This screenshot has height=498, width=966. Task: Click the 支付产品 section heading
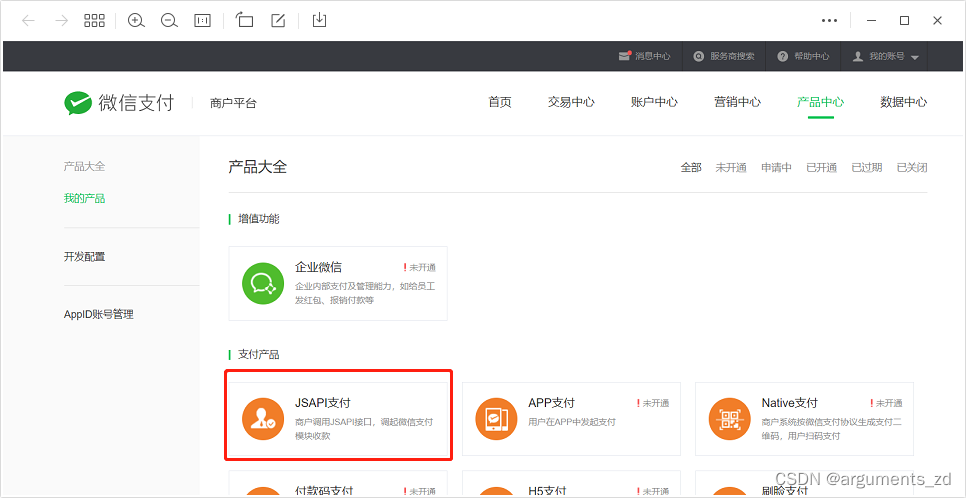pos(259,355)
